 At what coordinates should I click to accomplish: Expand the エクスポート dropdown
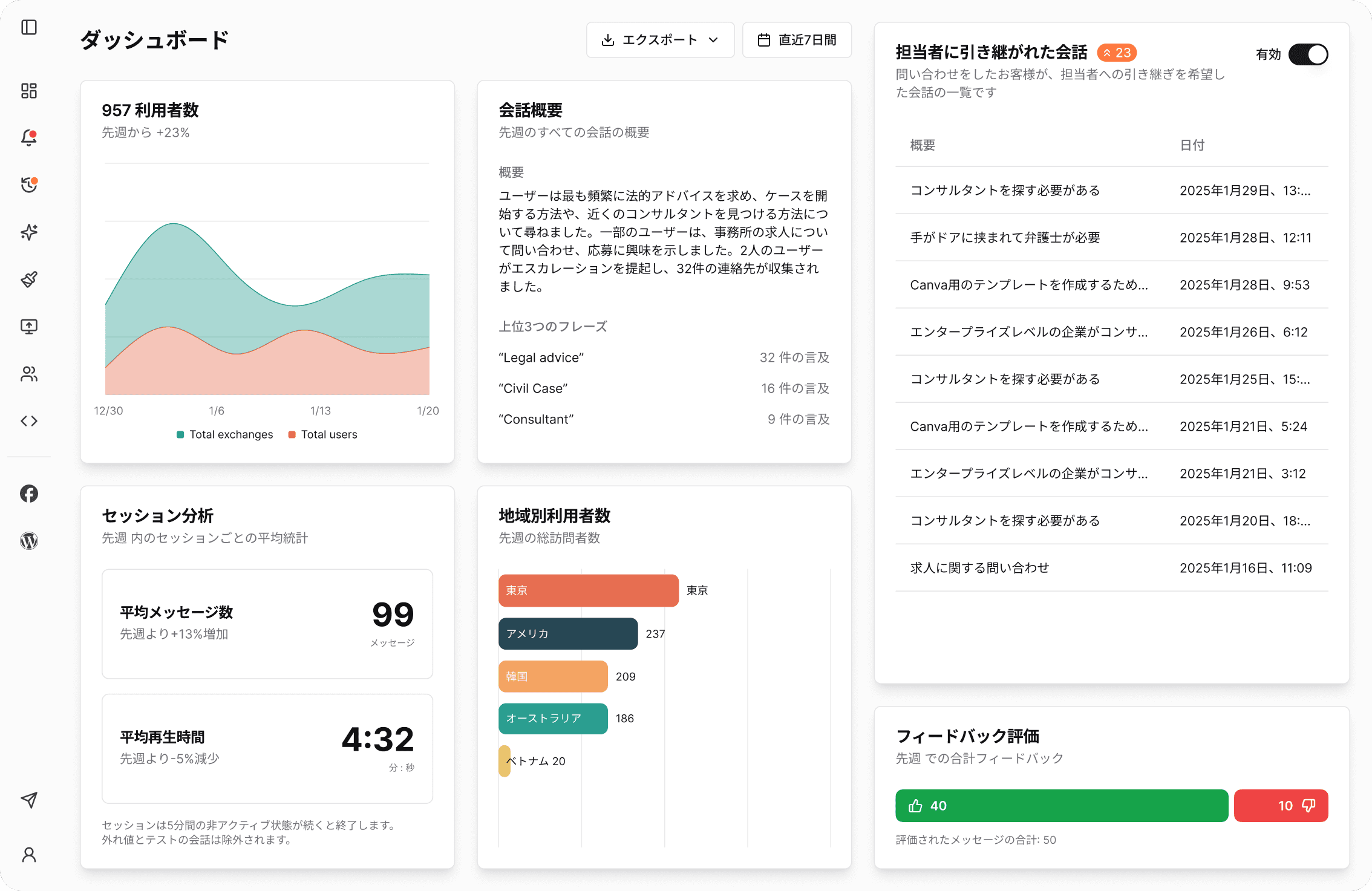pyautogui.click(x=660, y=40)
